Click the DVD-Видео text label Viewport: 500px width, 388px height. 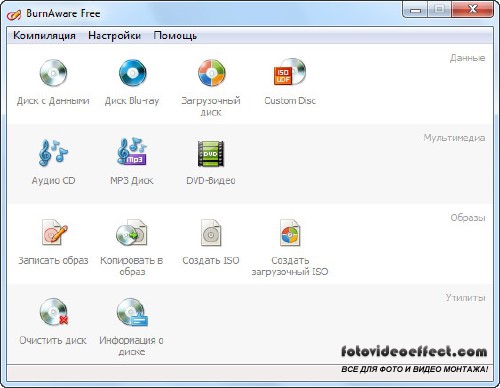point(211,181)
